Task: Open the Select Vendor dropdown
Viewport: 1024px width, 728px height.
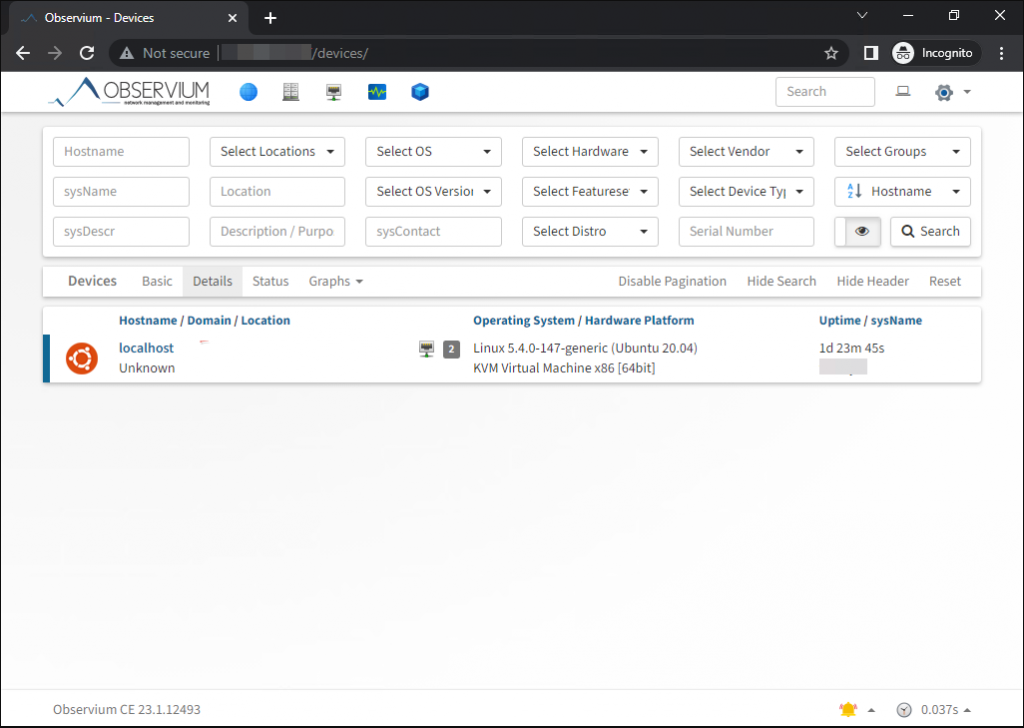Action: coord(746,152)
